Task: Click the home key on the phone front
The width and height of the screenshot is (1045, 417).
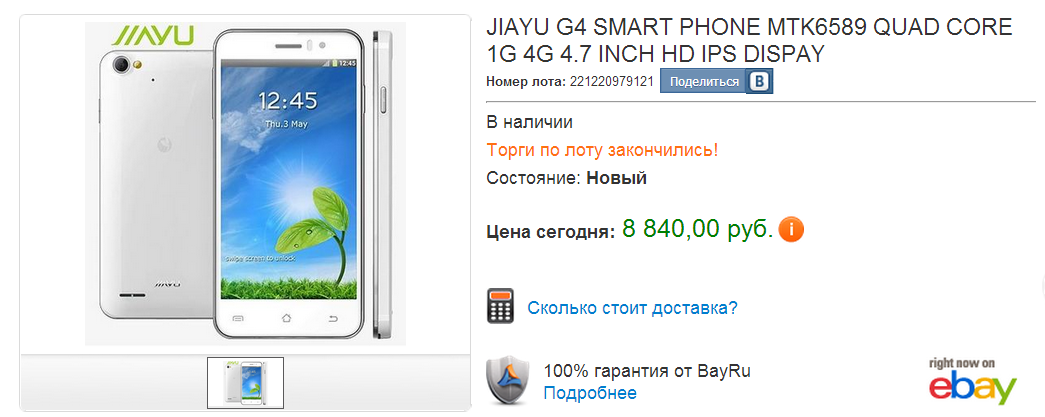Action: pos(287,317)
